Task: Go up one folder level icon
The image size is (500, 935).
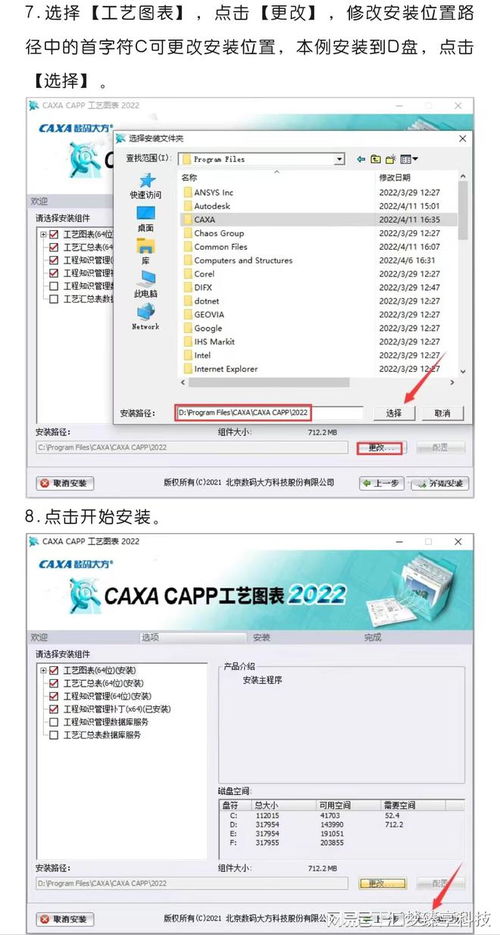Action: click(376, 159)
